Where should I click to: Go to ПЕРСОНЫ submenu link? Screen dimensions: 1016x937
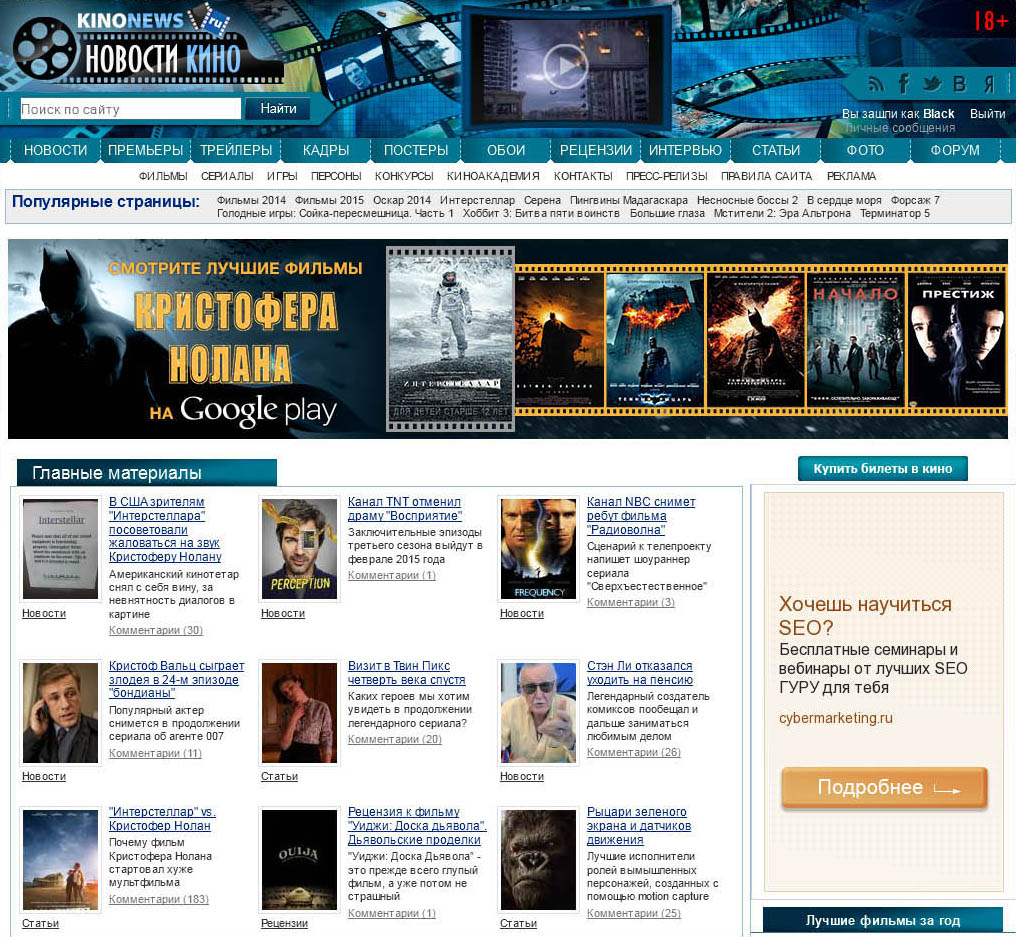click(336, 176)
